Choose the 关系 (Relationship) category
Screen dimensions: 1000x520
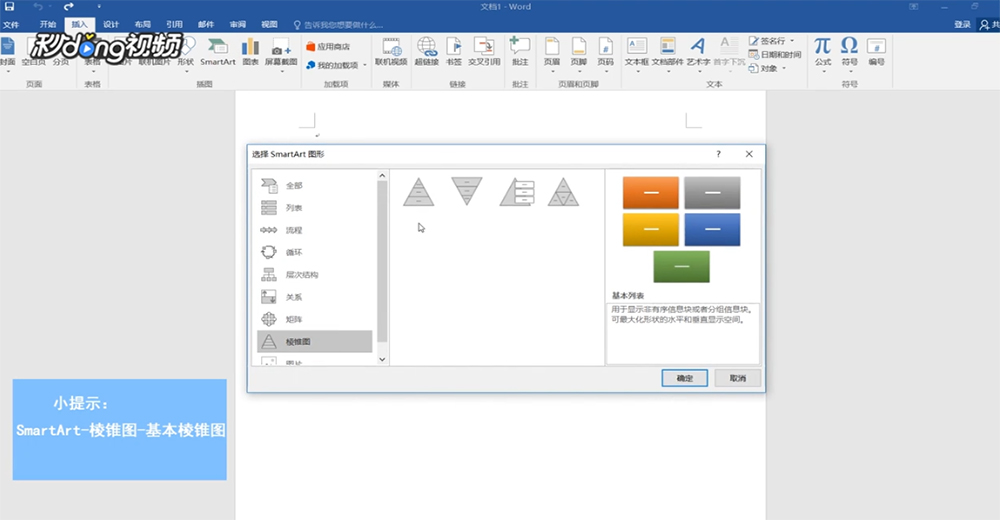tap(314, 297)
